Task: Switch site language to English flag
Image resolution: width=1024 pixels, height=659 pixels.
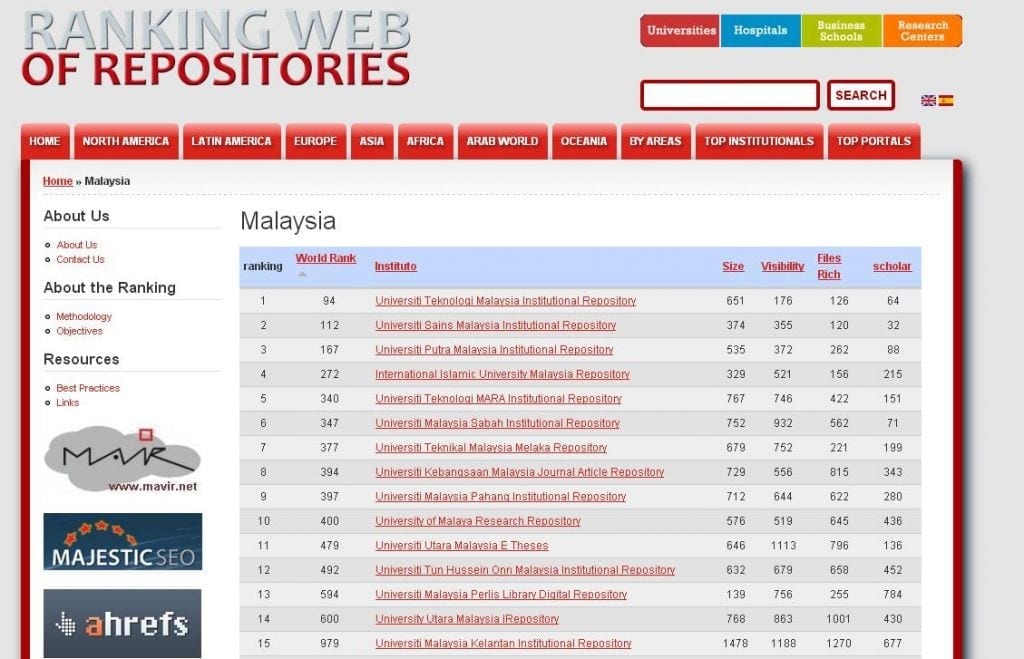Action: pyautogui.click(x=928, y=101)
